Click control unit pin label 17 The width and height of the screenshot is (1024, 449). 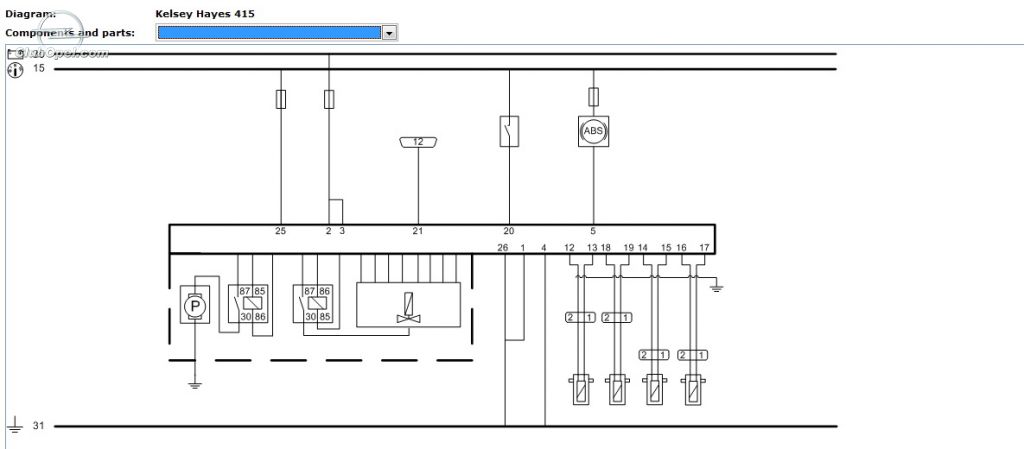click(x=704, y=247)
